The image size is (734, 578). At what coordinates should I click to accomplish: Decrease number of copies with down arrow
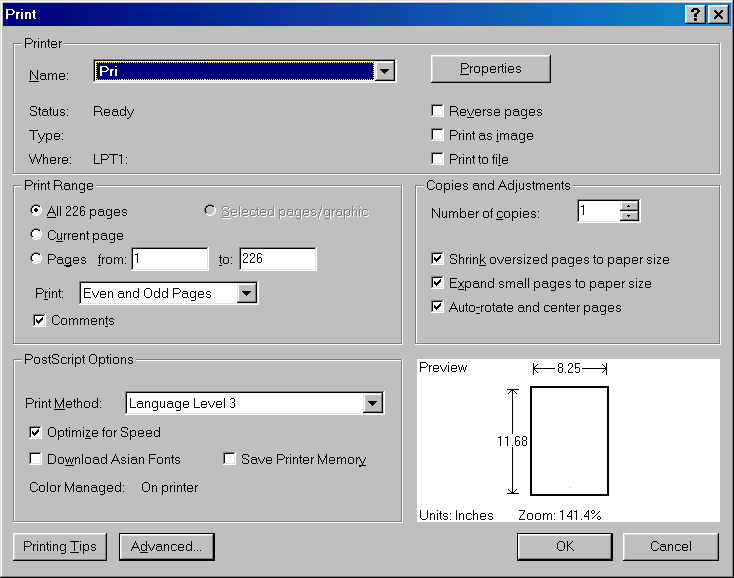click(629, 216)
